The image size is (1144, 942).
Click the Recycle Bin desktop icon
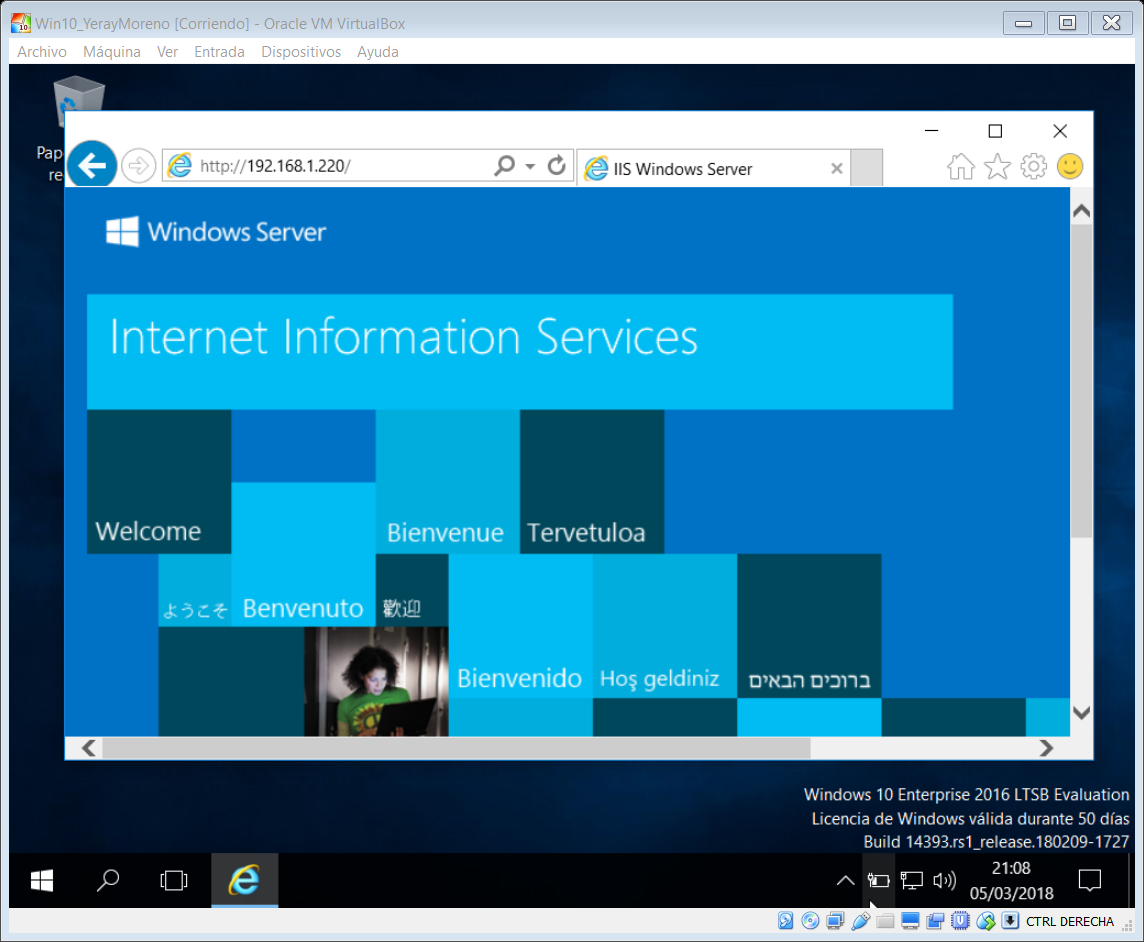coord(79,102)
